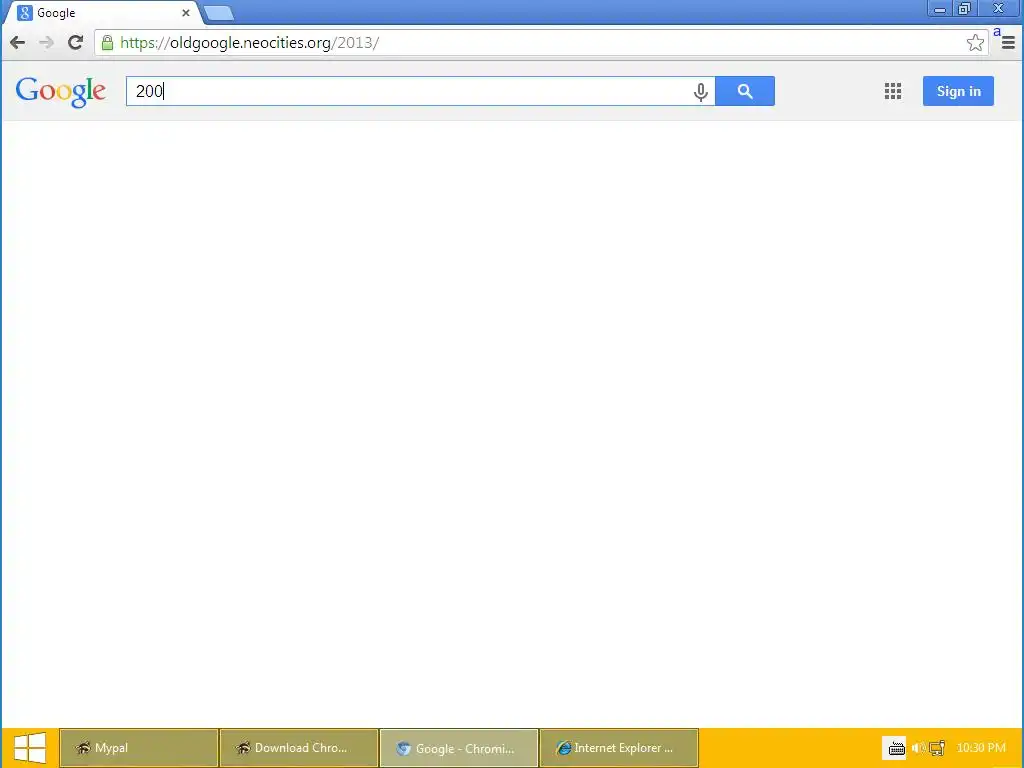
Task: Open a new tab with the tab button
Action: pos(218,13)
